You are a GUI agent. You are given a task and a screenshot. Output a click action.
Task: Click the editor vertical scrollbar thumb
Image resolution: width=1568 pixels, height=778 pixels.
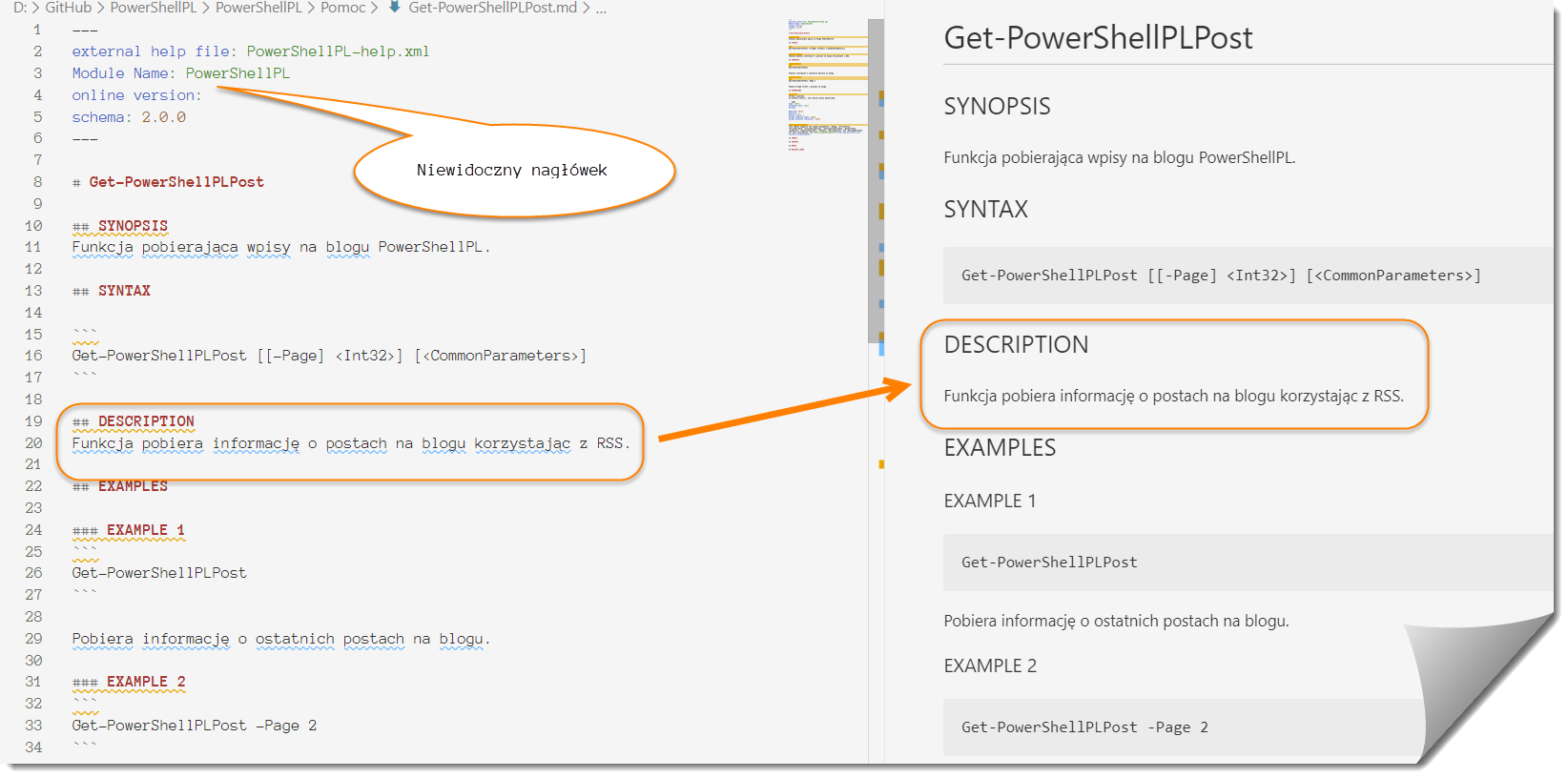coord(876,181)
